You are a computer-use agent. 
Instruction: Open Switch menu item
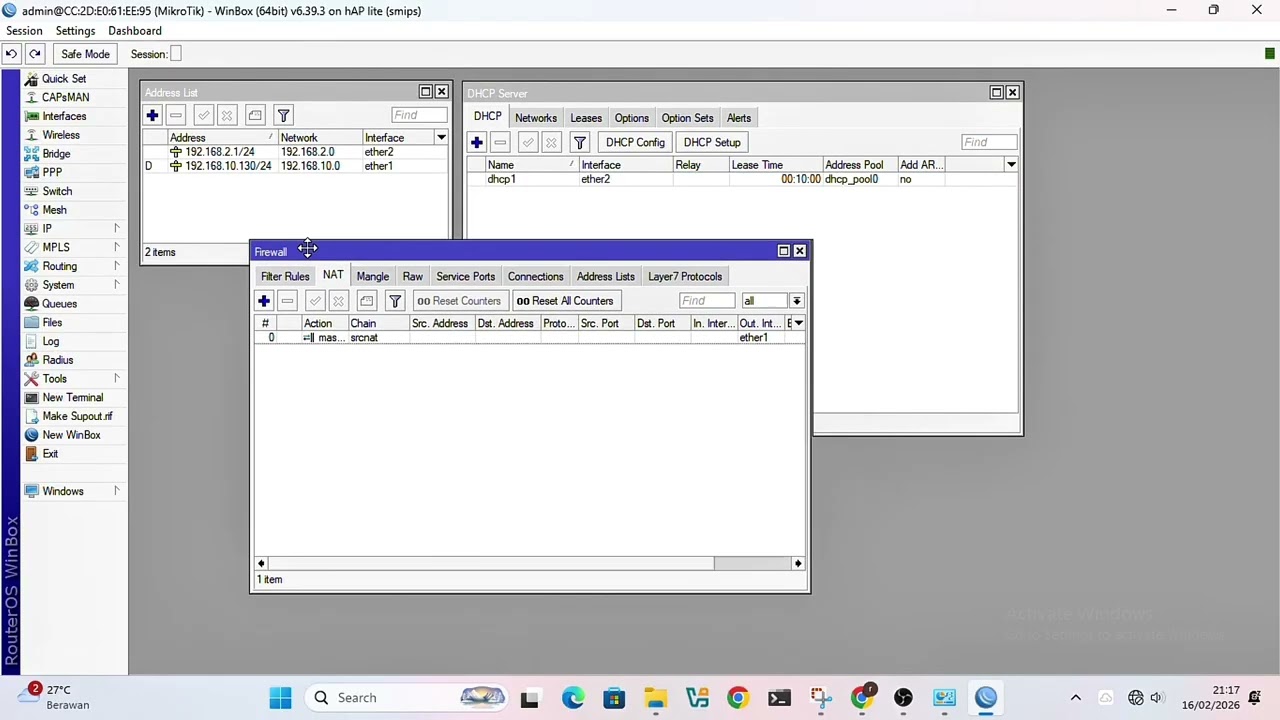pyautogui.click(x=57, y=191)
